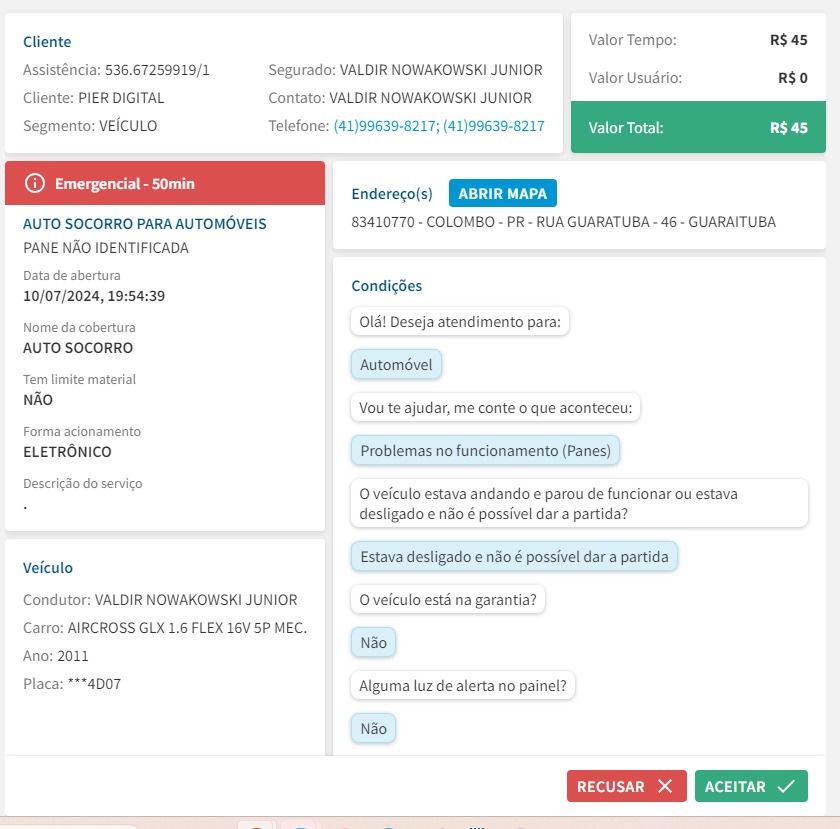This screenshot has width=840, height=829.
Task: Select Problemas no funcionamento (Panes) chip
Action: (x=485, y=450)
